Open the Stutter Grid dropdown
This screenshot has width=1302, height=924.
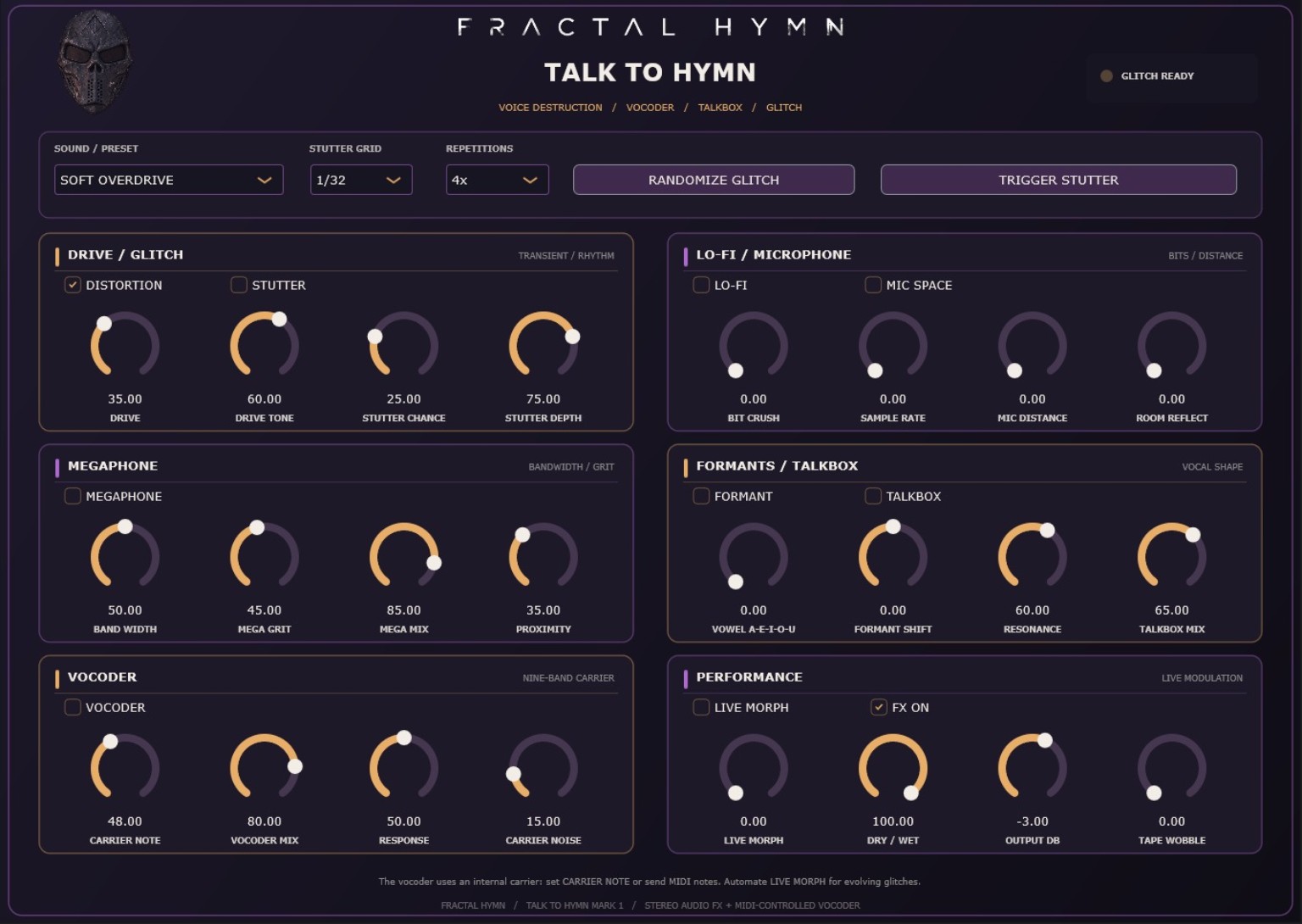361,180
